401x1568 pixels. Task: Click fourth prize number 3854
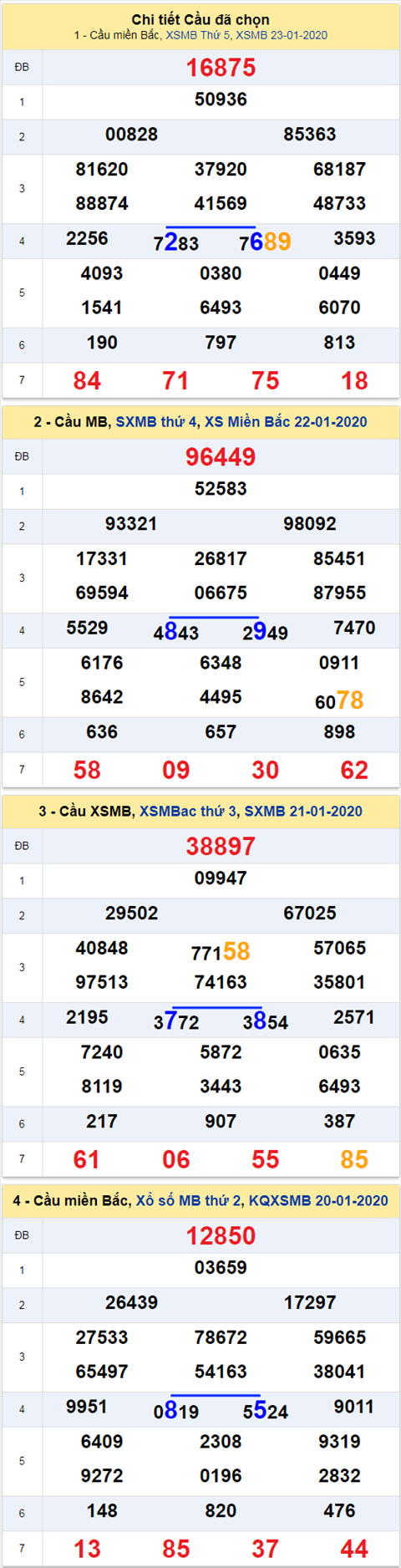click(x=265, y=1021)
